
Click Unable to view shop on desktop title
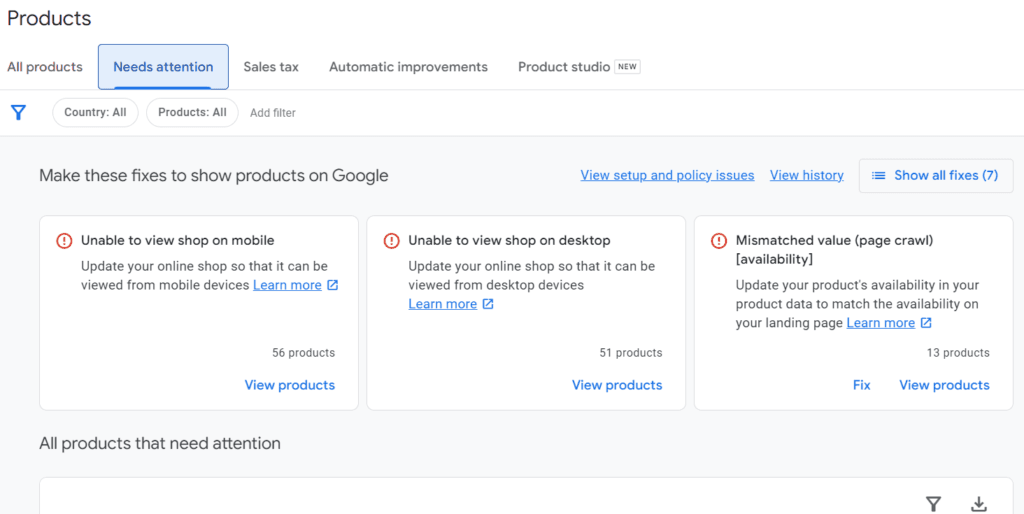coord(509,241)
